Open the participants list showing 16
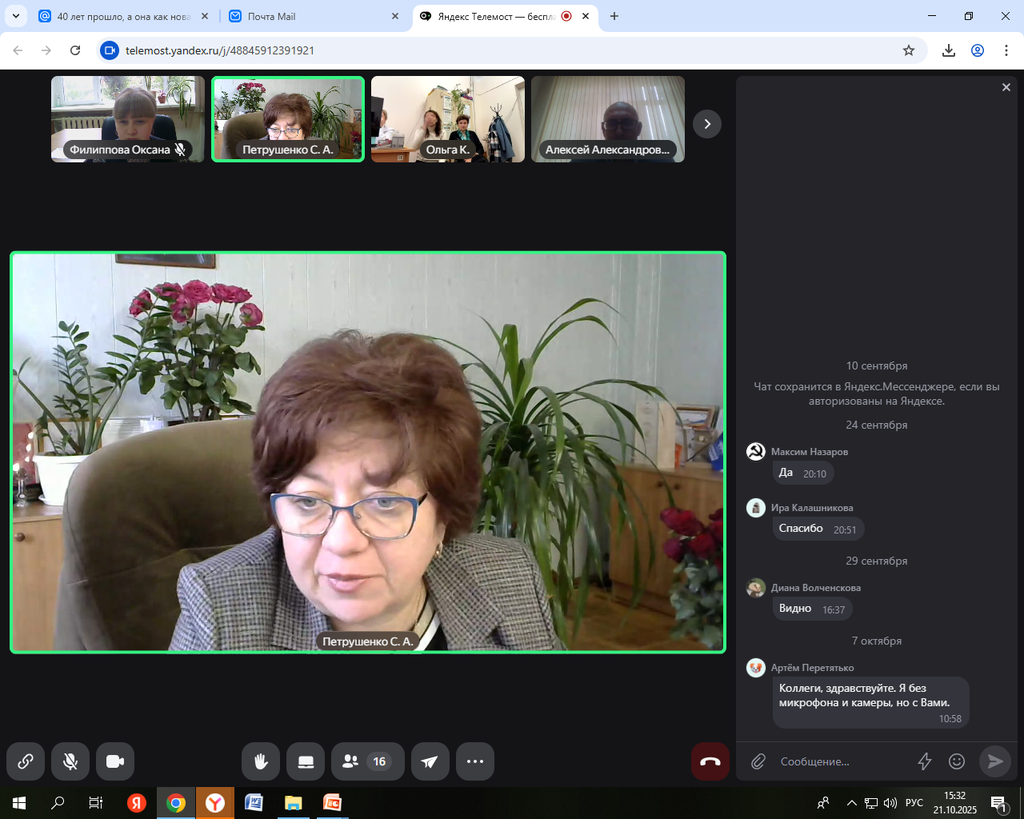Viewport: 1024px width, 819px height. pyautogui.click(x=367, y=761)
